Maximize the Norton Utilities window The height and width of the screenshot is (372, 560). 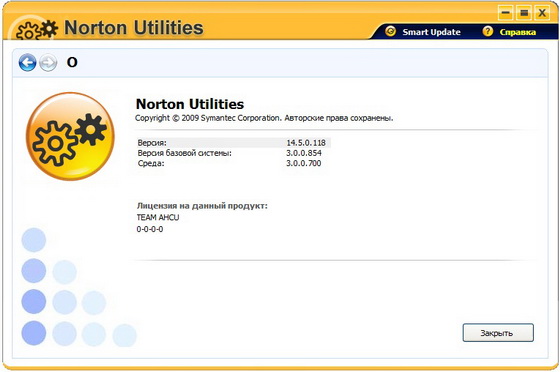(x=524, y=13)
